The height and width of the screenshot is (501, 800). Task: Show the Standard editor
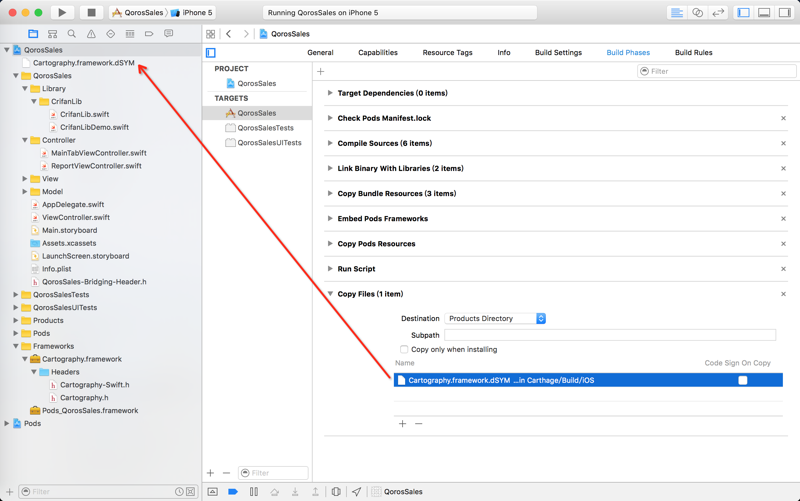pyautogui.click(x=677, y=13)
